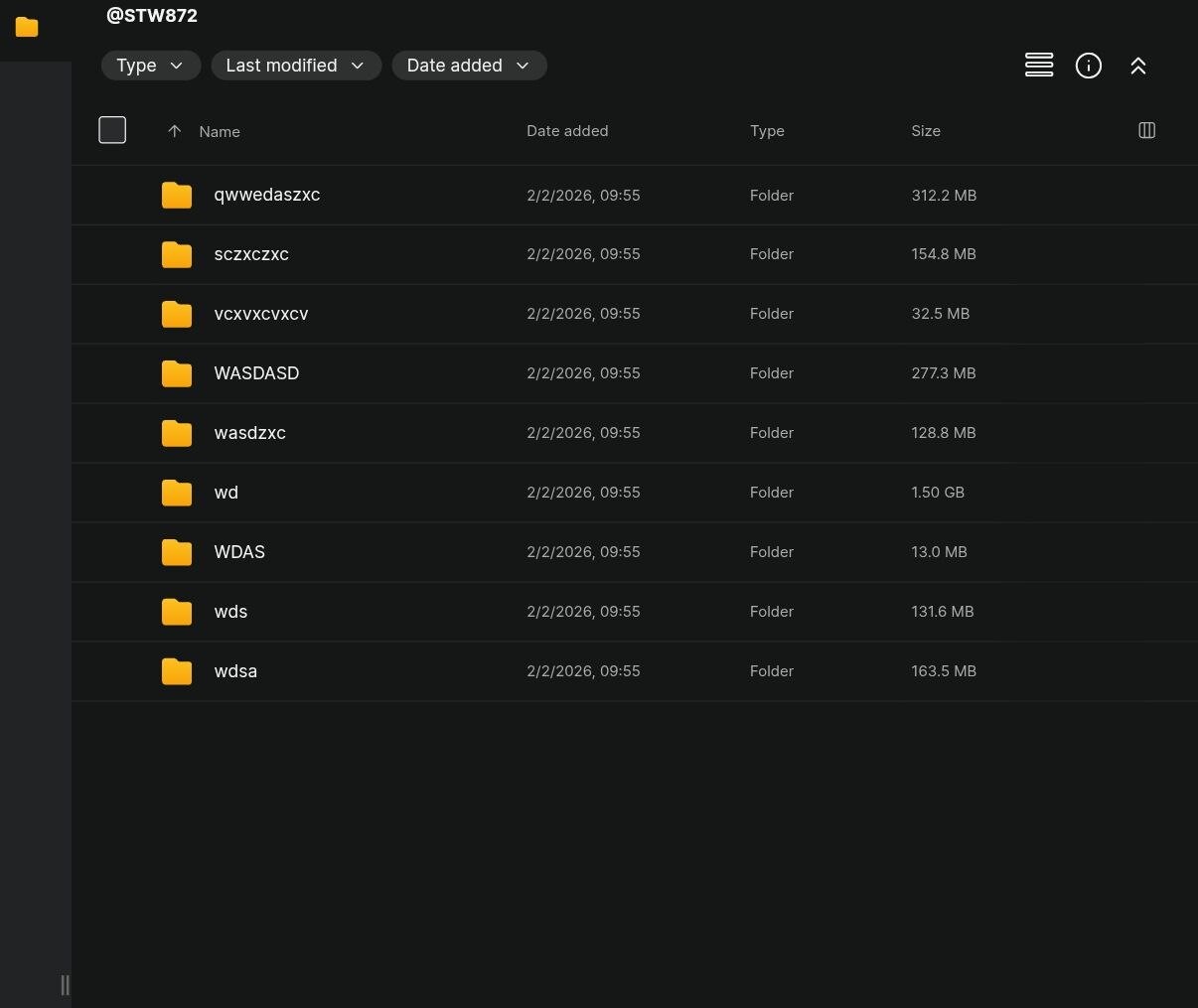Sort by the Size column header
The width and height of the screenshot is (1198, 1008).
(926, 131)
